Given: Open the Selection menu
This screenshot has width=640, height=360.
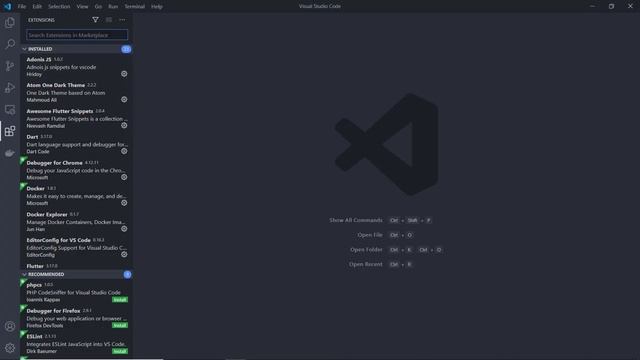Looking at the screenshot, I should point(59,7).
